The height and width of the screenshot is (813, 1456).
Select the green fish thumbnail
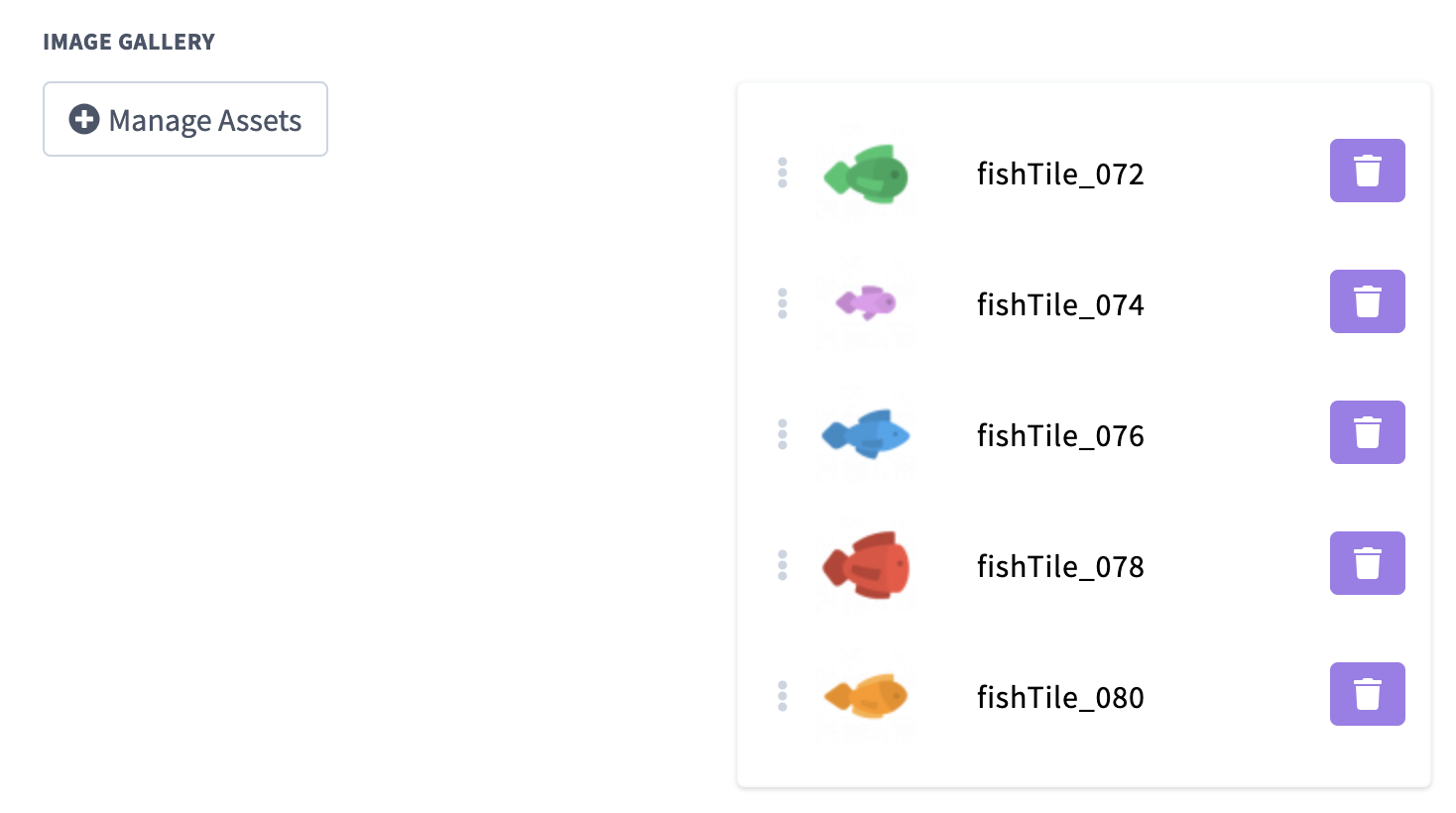point(867,174)
